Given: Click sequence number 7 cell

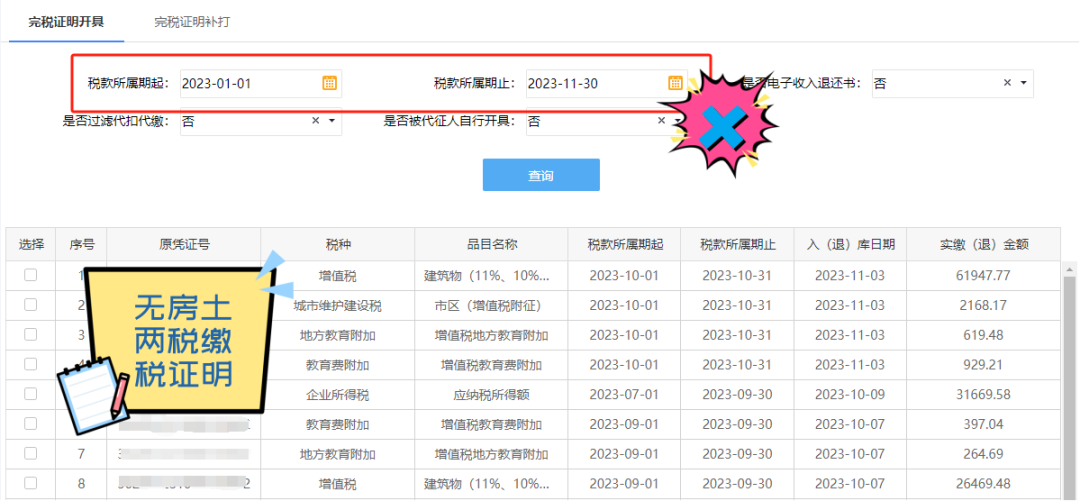Looking at the screenshot, I should (x=81, y=454).
